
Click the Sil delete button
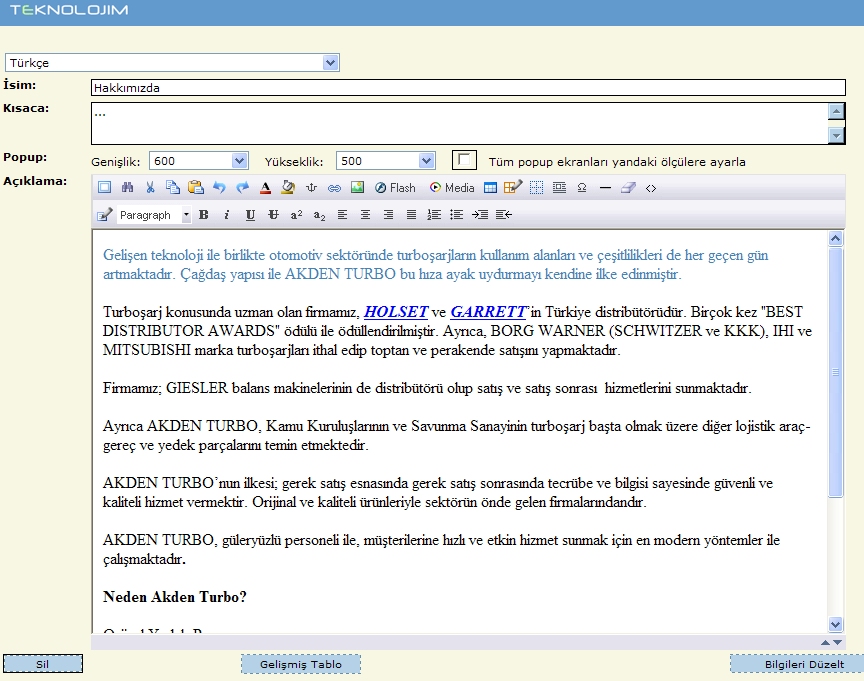43,664
